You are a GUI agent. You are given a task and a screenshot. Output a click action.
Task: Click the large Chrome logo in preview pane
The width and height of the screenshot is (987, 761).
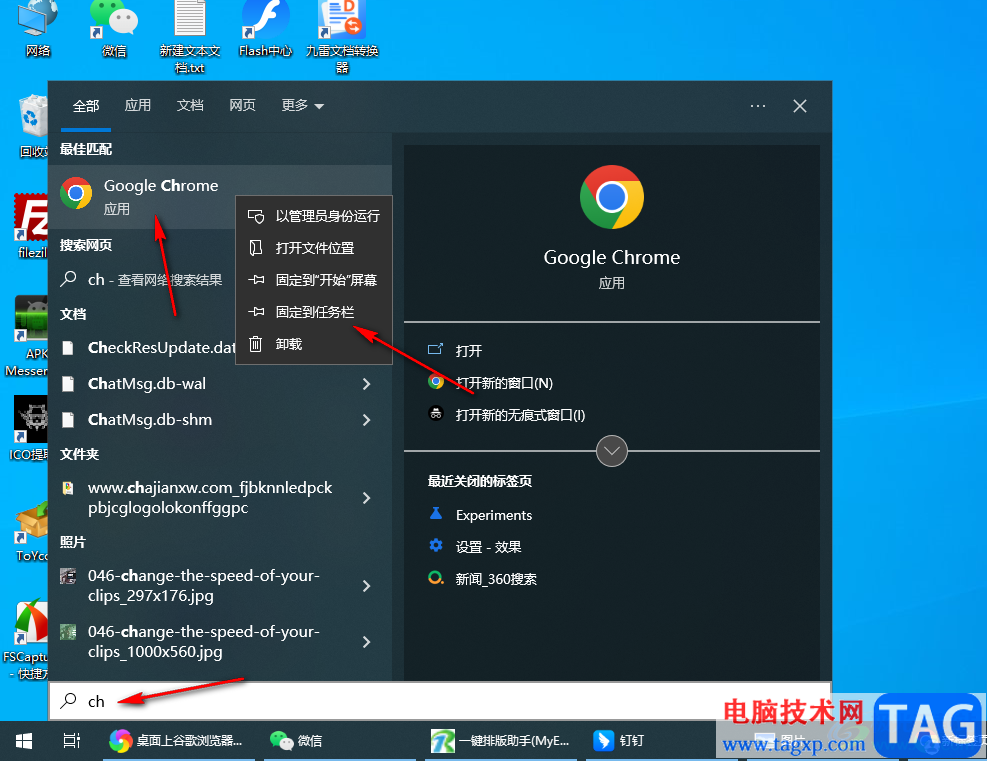point(612,197)
